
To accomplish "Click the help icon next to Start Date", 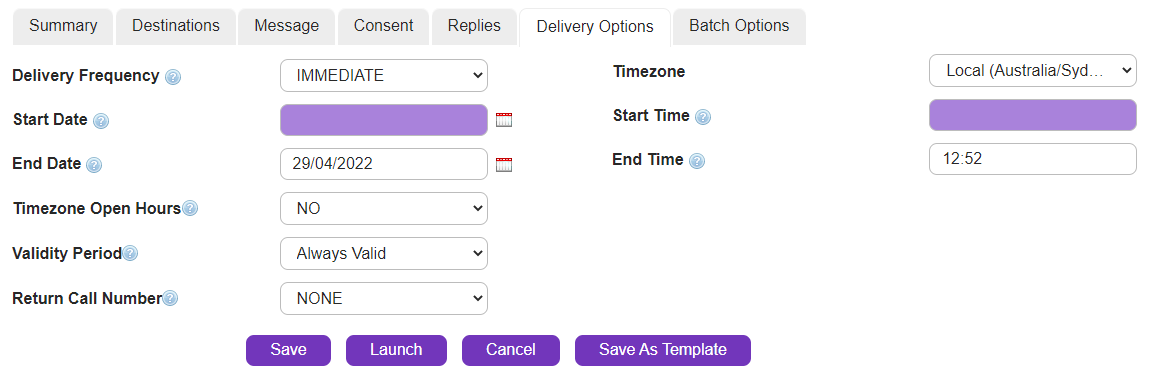I will [x=101, y=121].
